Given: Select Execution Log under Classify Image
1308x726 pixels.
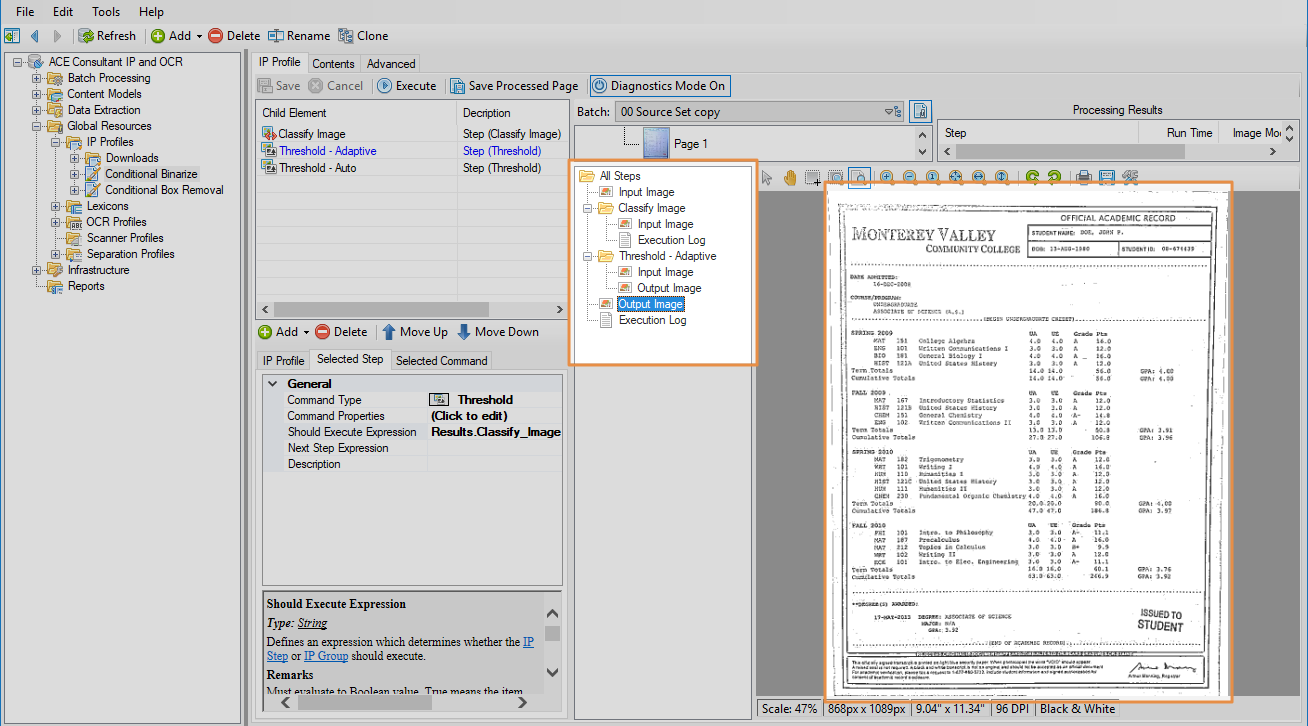Looking at the screenshot, I should coord(671,240).
